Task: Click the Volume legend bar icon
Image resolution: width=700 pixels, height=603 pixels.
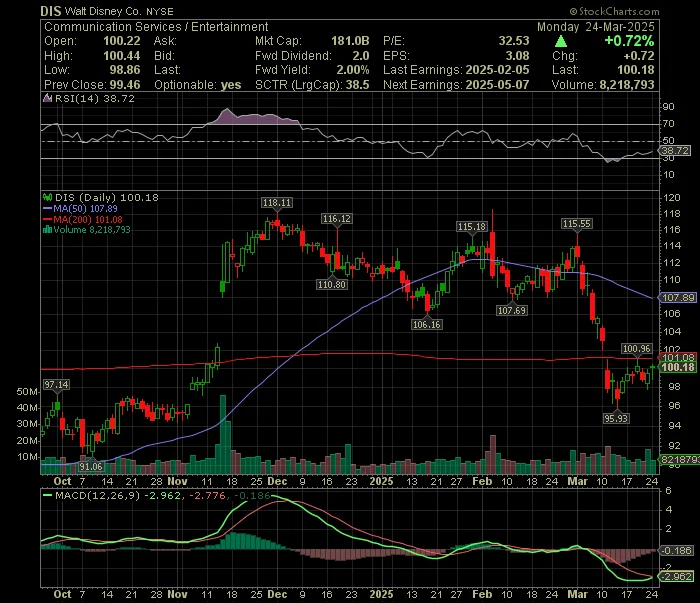Action: coord(47,230)
